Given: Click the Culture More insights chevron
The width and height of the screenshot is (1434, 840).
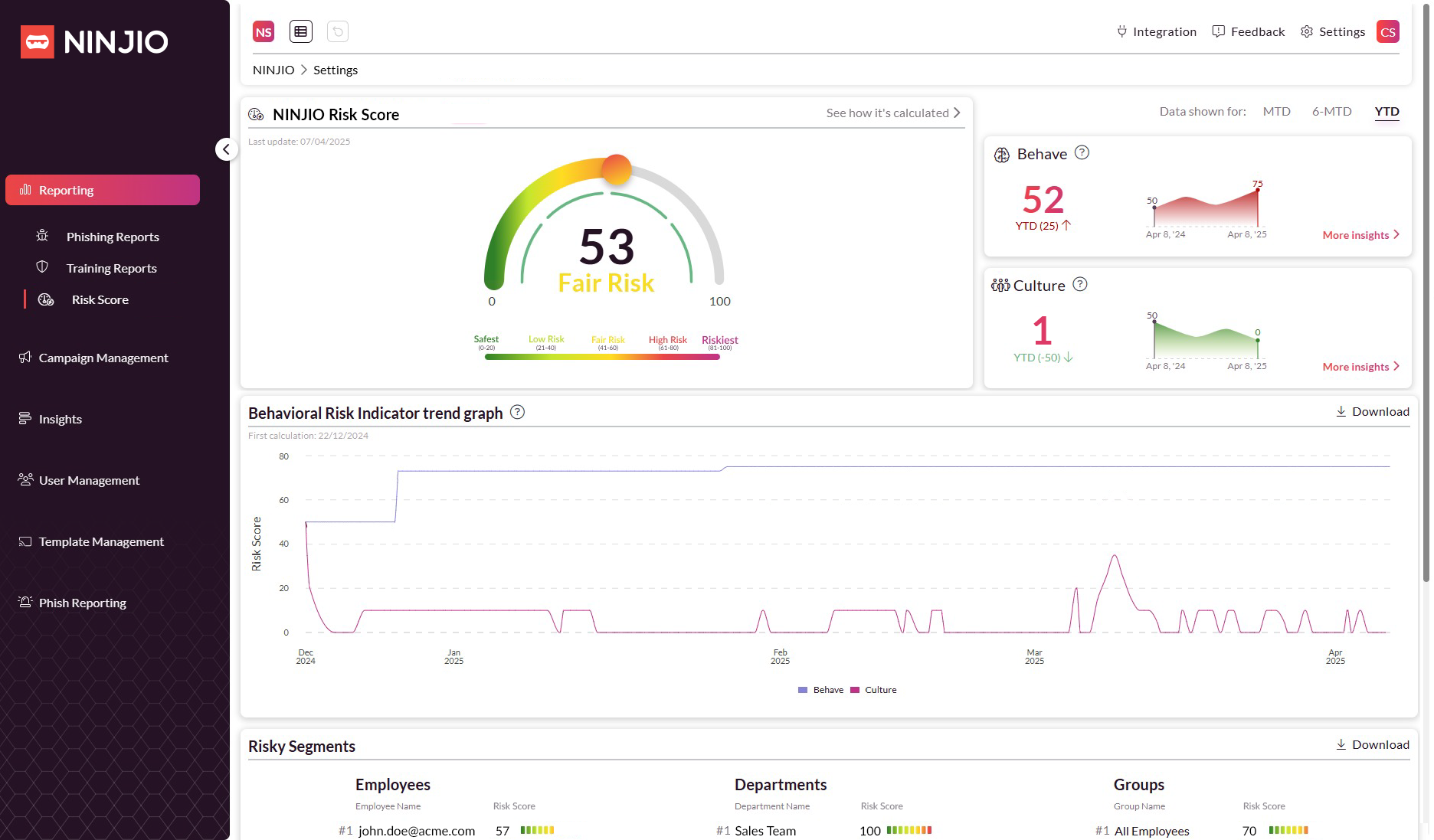Looking at the screenshot, I should [1396, 366].
